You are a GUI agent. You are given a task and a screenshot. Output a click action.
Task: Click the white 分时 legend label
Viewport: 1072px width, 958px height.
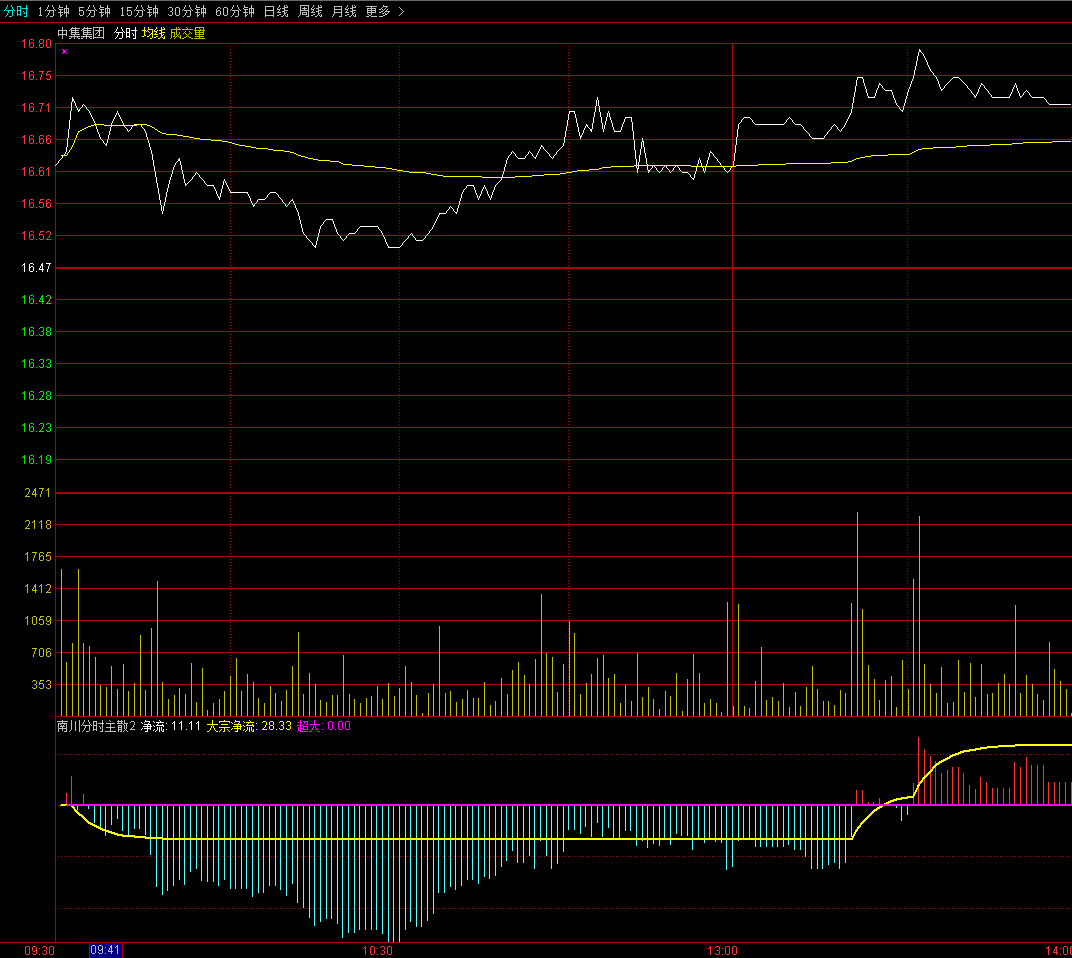(125, 34)
